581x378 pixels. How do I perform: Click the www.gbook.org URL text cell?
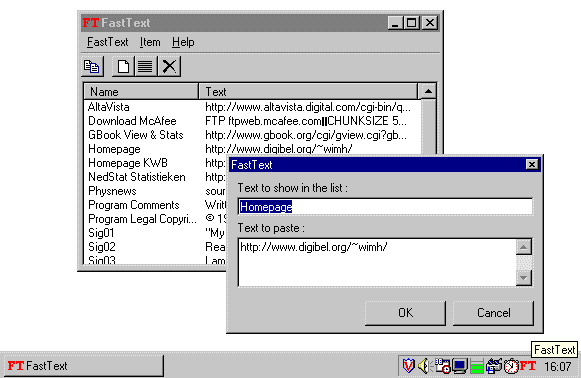point(306,135)
